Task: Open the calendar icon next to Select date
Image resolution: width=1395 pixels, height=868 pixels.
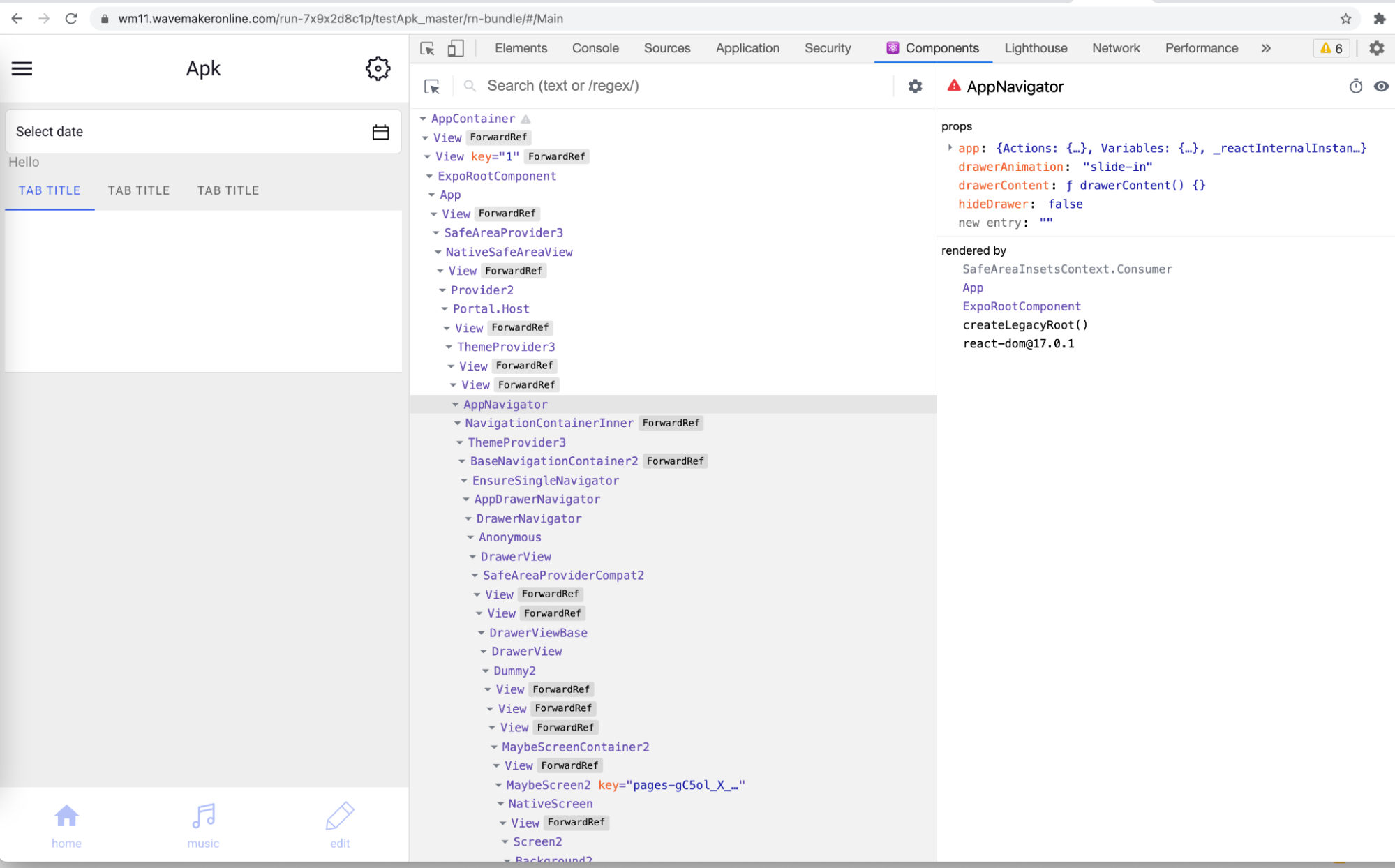Action: tap(381, 131)
